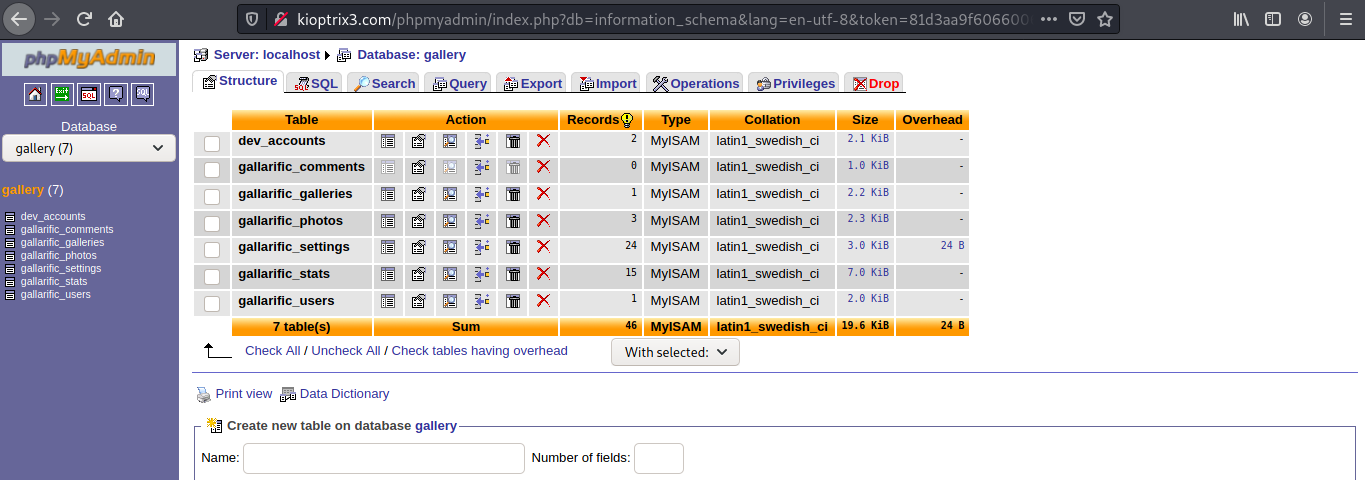This screenshot has height=480, width=1365.
Task: Open the SQL query window icon in sidebar
Action: [x=89, y=94]
